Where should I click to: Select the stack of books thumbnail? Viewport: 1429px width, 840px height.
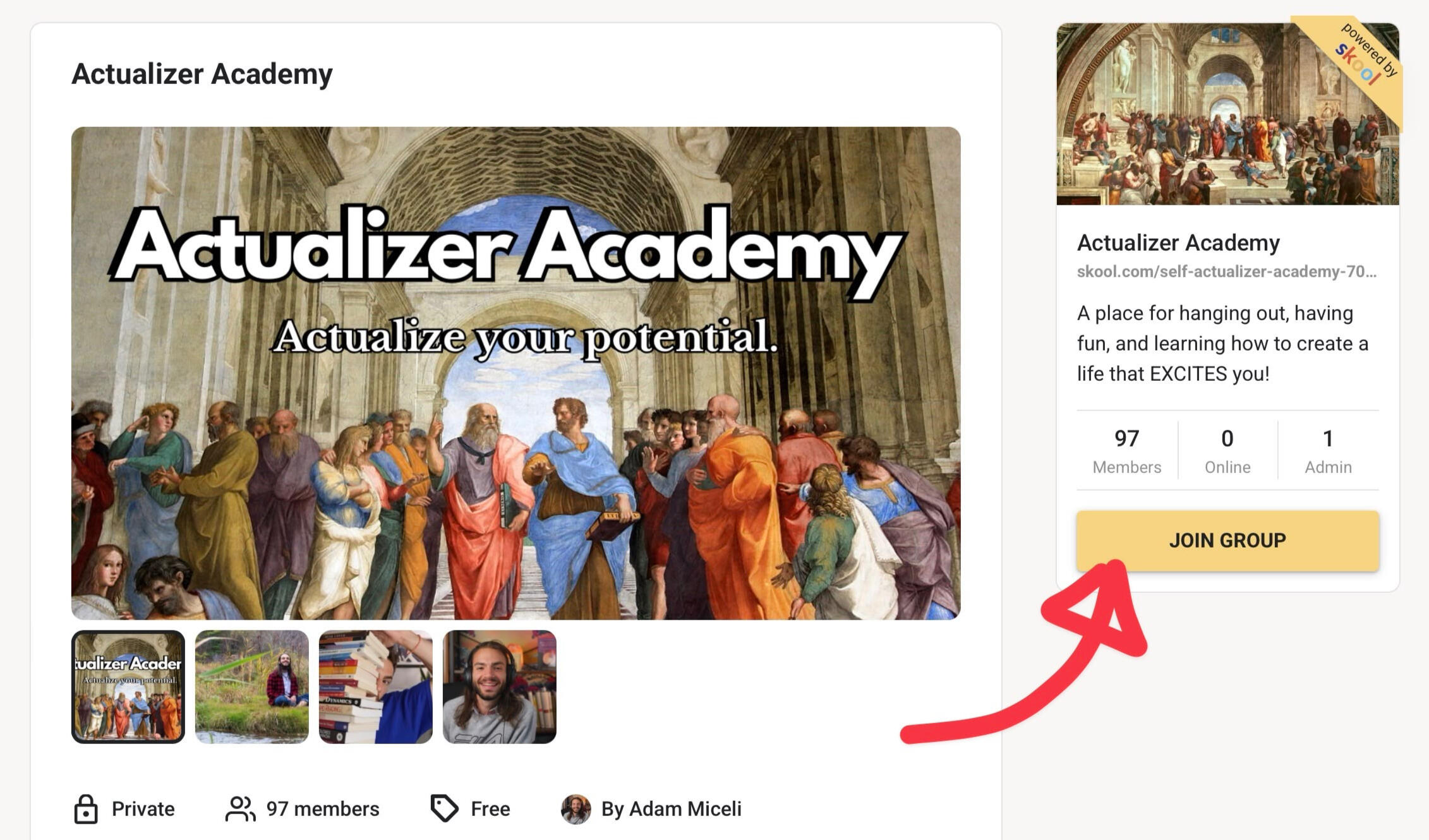coord(376,687)
